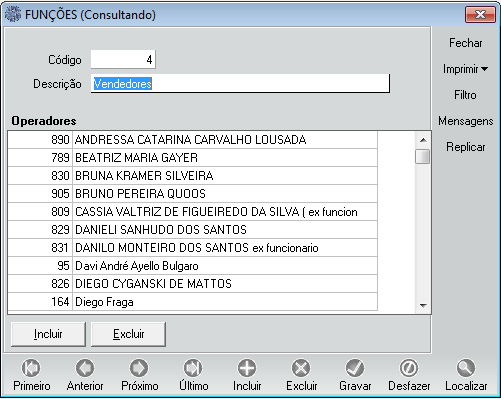Open the Filtro option
This screenshot has width=501, height=399.
click(x=465, y=95)
